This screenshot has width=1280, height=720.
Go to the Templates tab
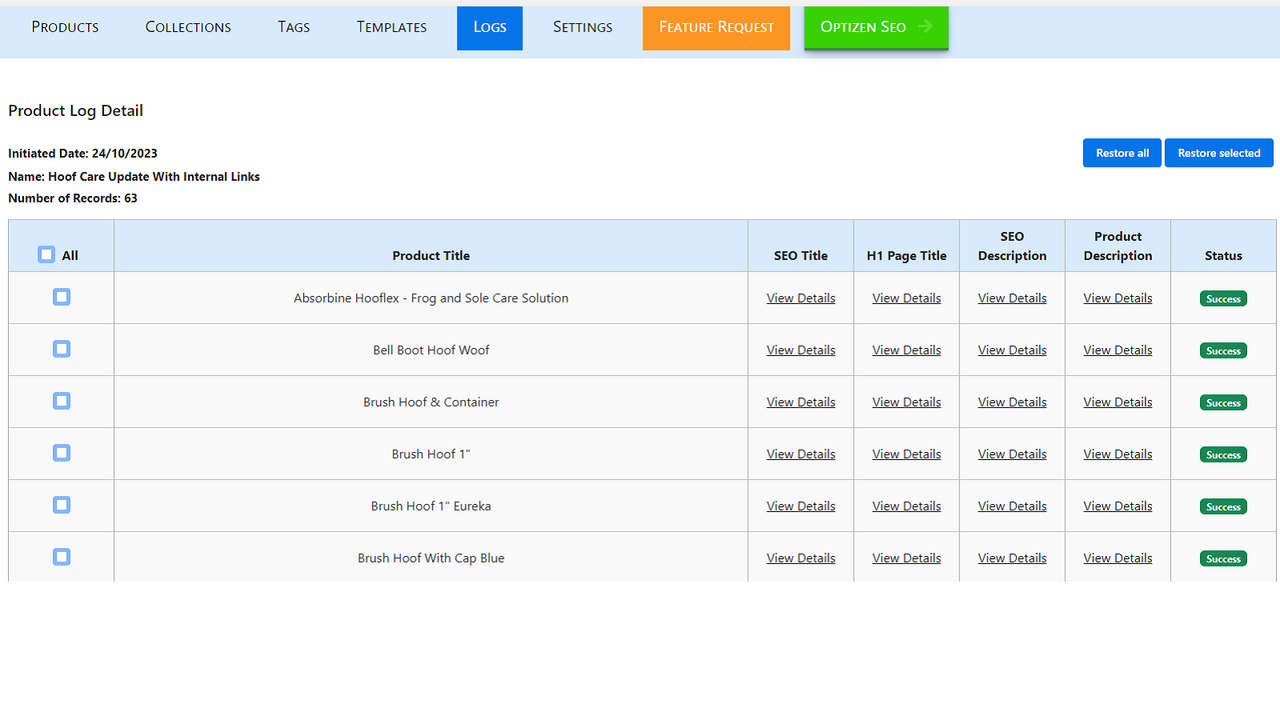pos(391,27)
